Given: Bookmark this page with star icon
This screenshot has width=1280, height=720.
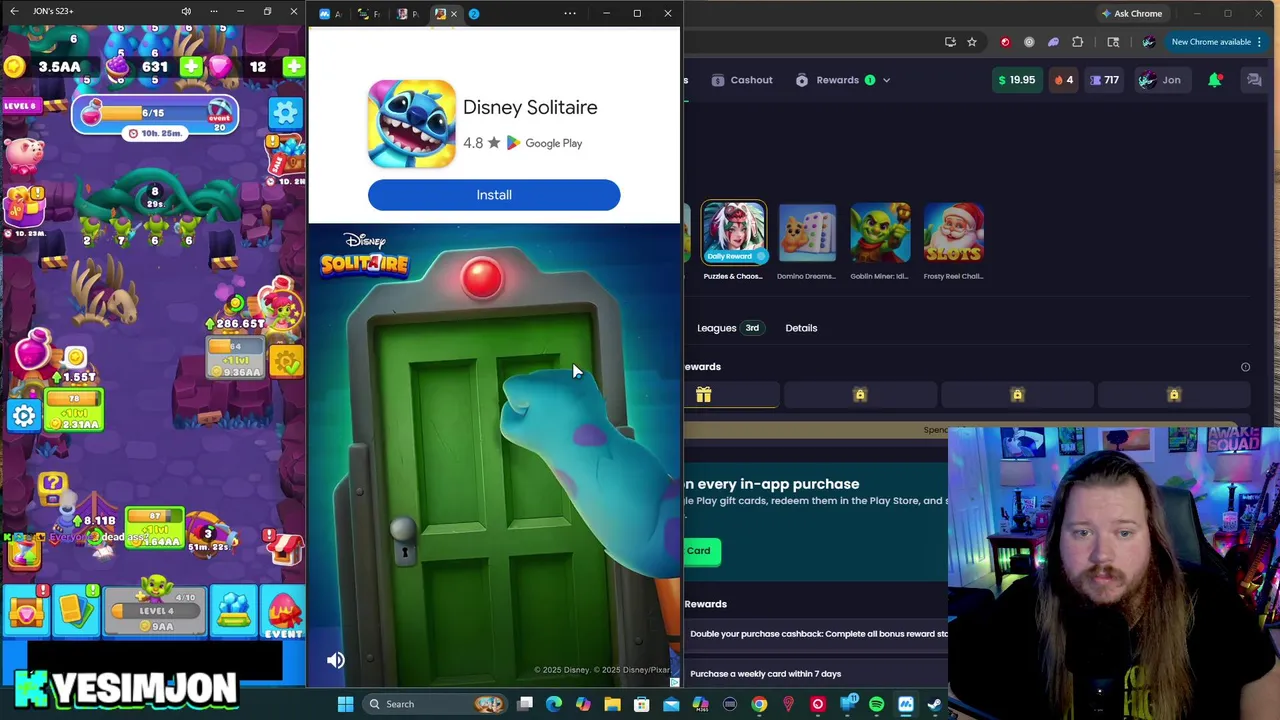Looking at the screenshot, I should 971,42.
